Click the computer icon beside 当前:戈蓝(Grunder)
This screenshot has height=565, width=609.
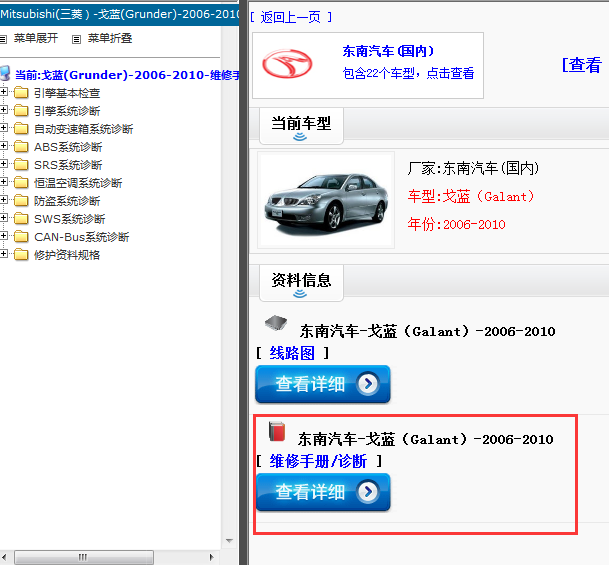[5, 73]
